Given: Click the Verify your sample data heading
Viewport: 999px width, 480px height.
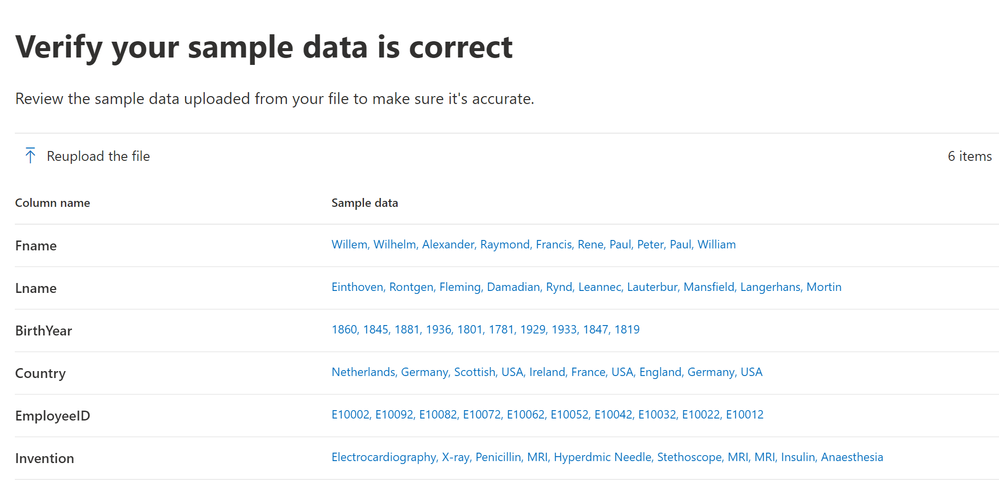Looking at the screenshot, I should [264, 47].
